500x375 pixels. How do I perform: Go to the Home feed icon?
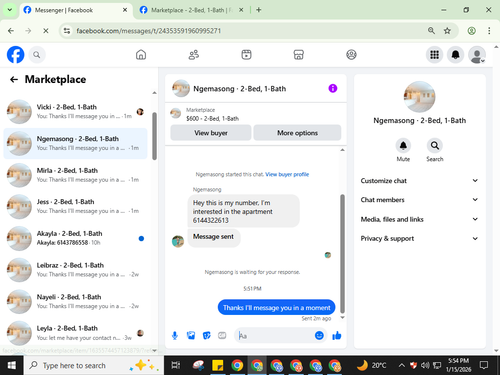click(x=141, y=55)
